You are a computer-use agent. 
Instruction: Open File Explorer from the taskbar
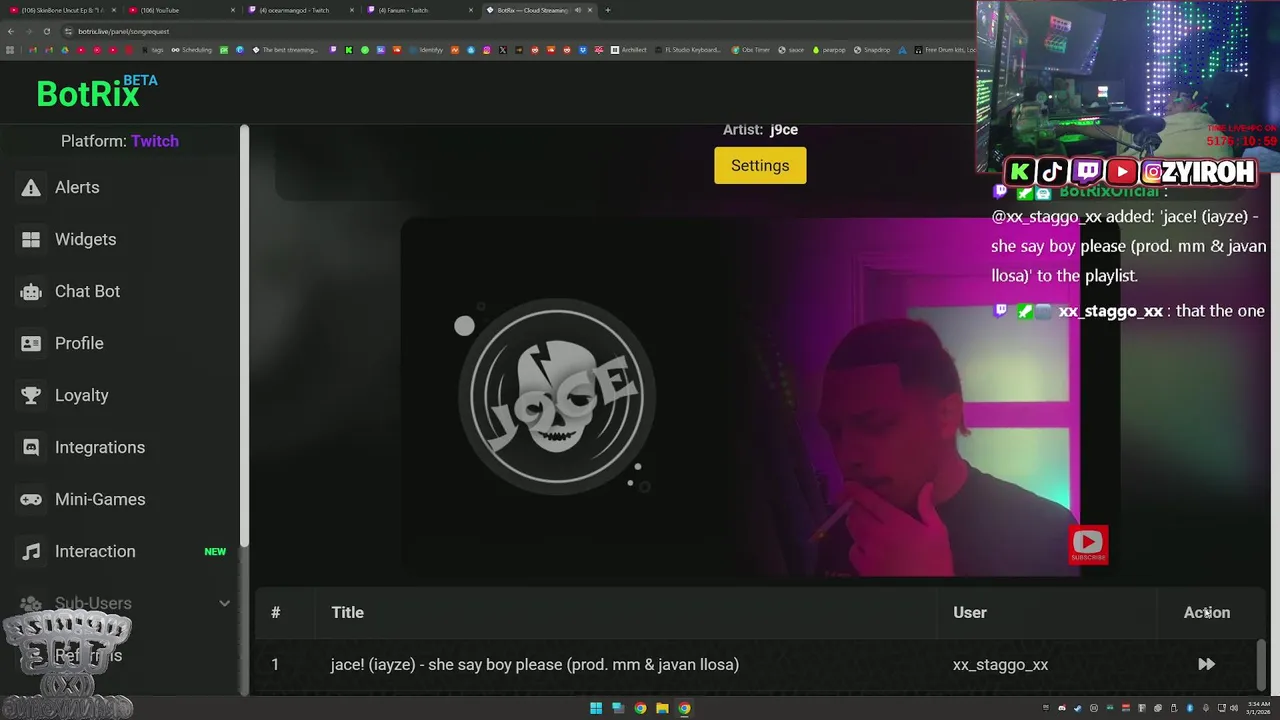662,708
